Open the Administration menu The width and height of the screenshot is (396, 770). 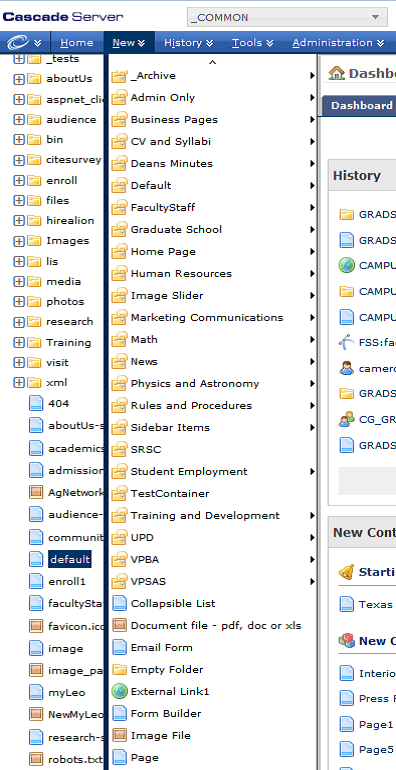pos(338,43)
